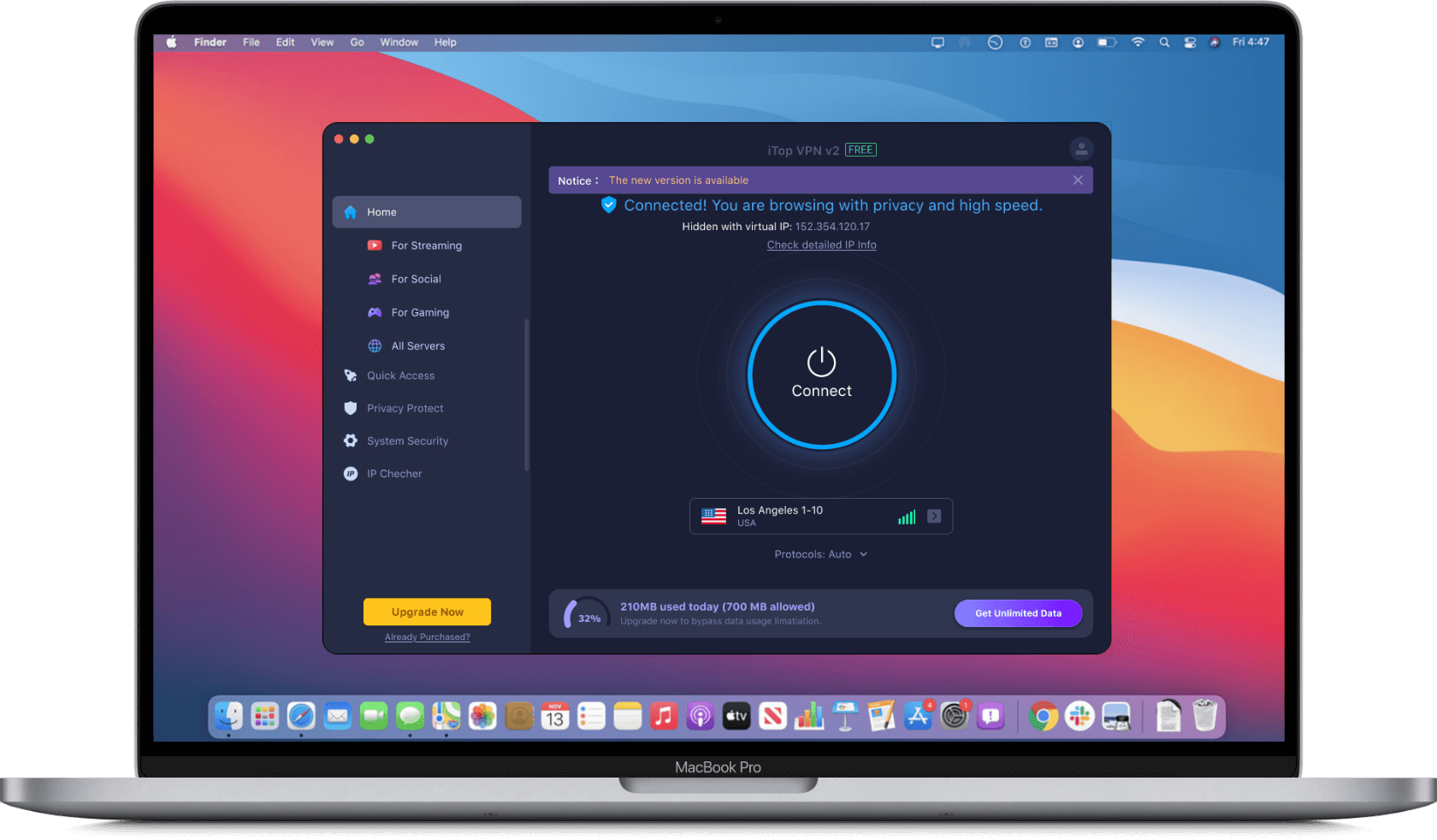1437x840 pixels.
Task: Click the FREE badge next to title
Action: (860, 150)
